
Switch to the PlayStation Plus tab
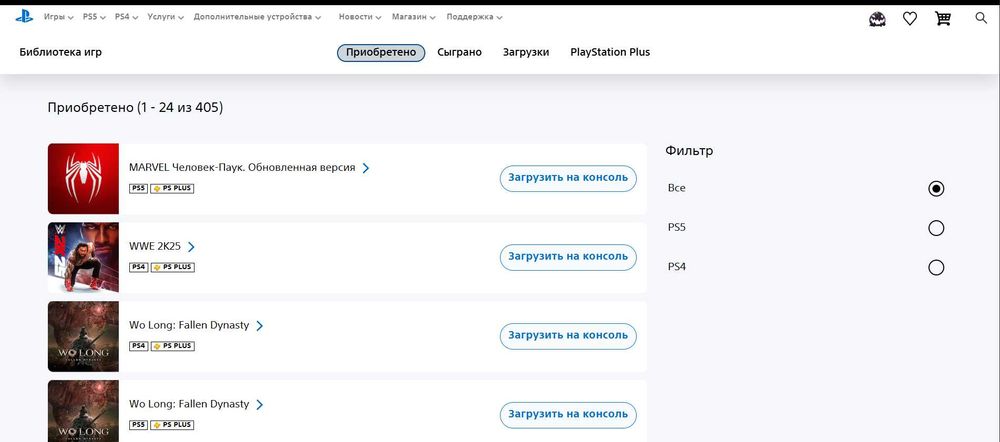[610, 52]
